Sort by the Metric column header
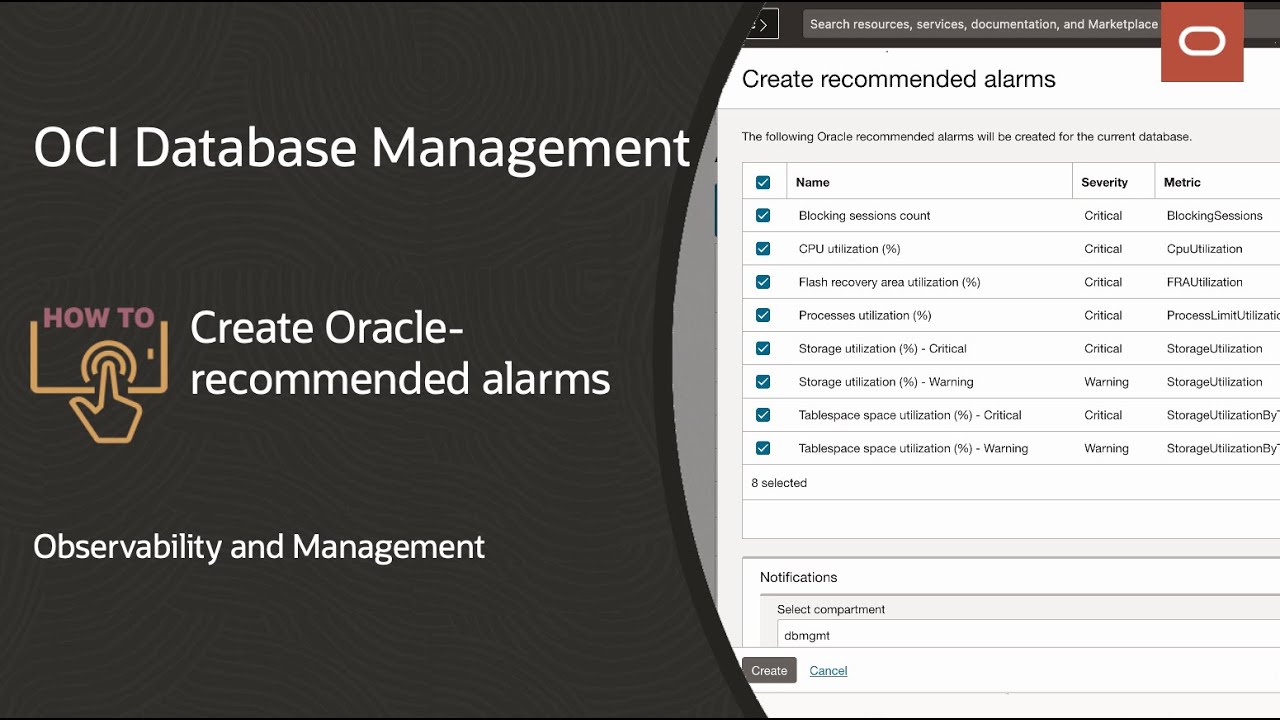The height and width of the screenshot is (720, 1280). point(1182,182)
